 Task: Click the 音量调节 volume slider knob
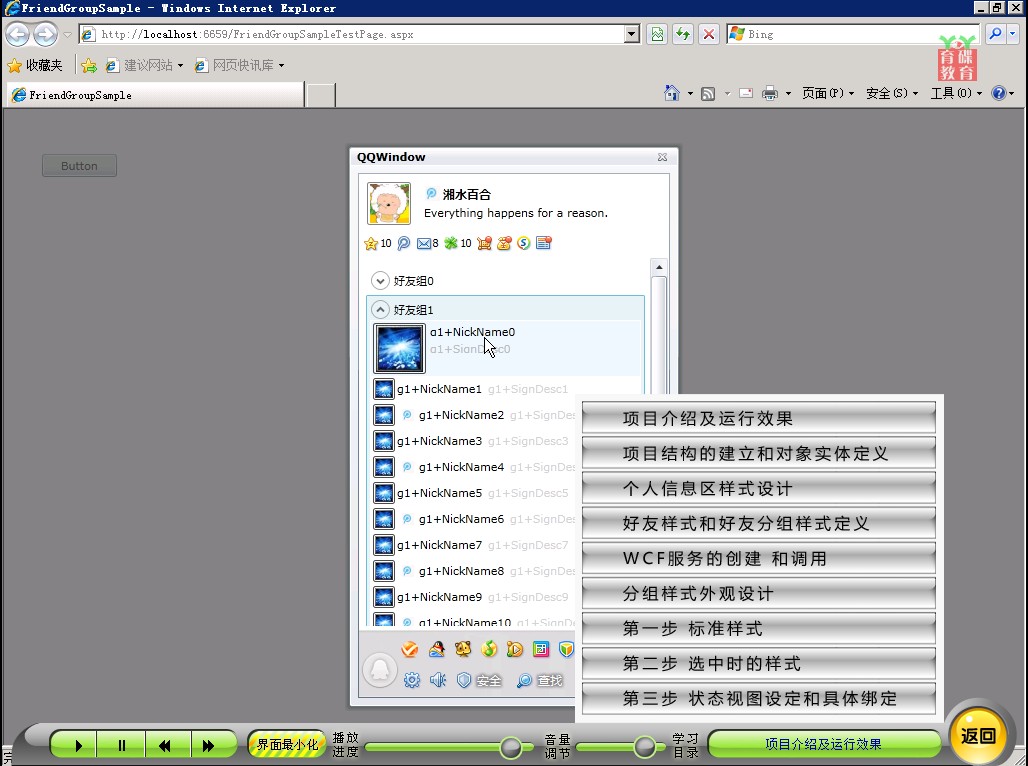(644, 746)
